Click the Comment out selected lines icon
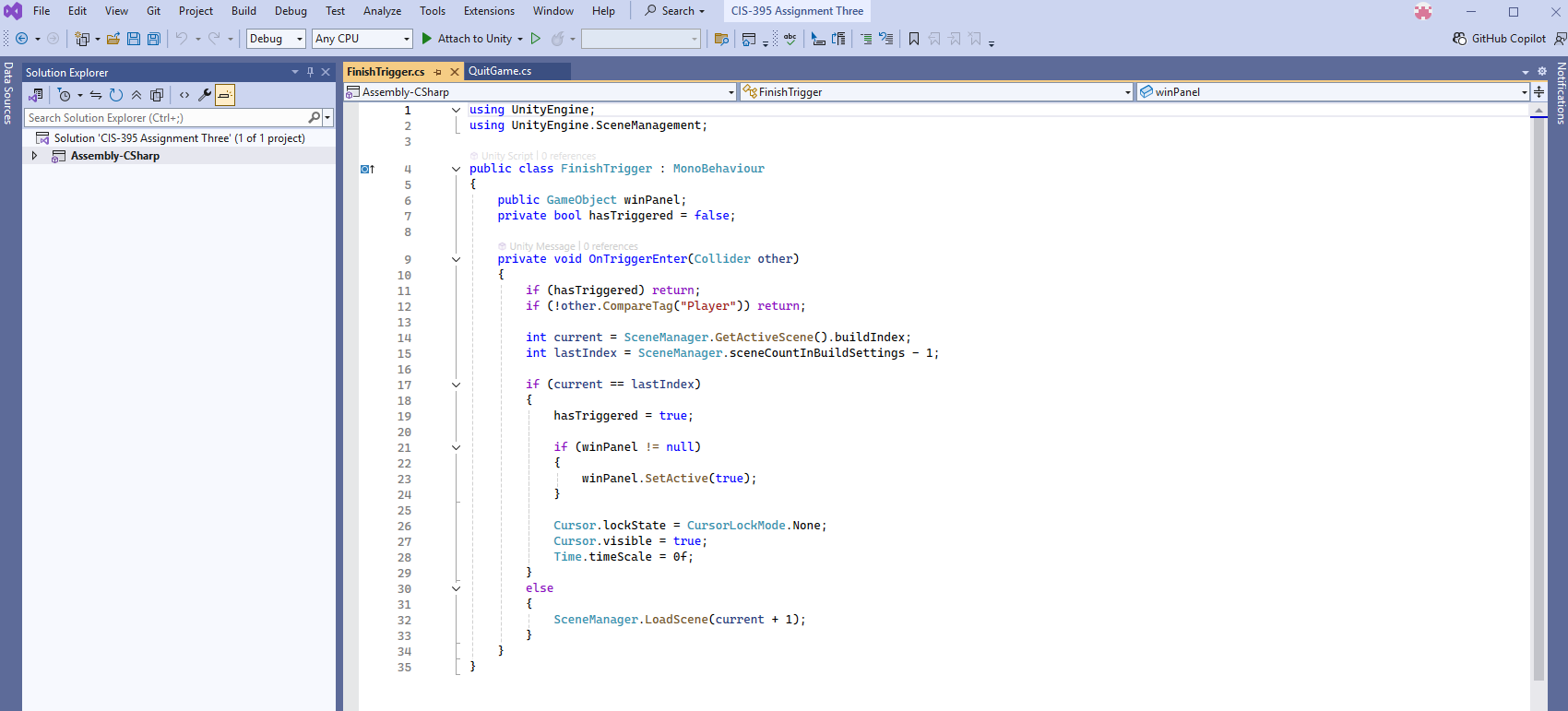 click(x=866, y=39)
